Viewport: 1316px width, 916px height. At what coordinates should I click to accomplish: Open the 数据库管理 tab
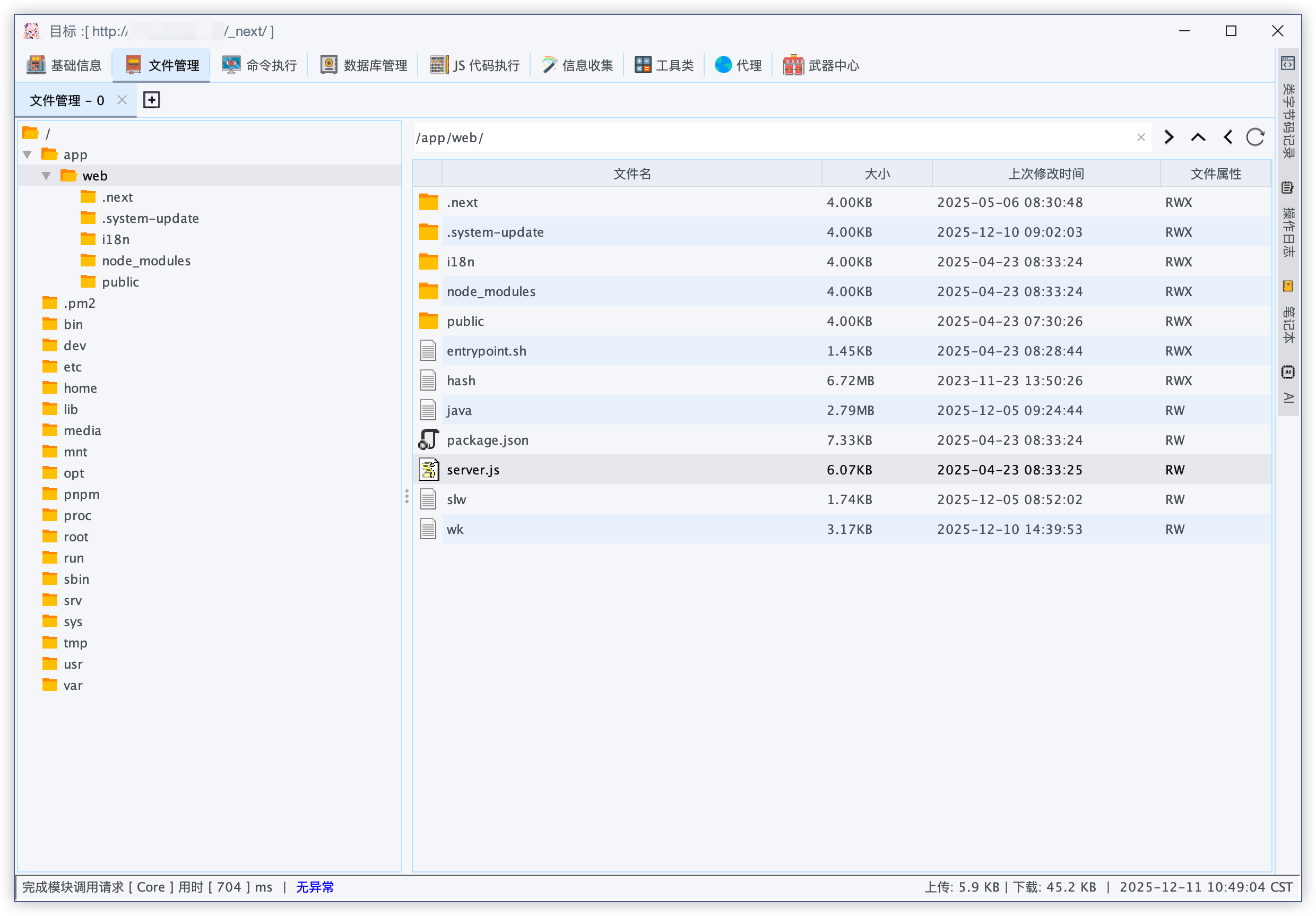[364, 65]
